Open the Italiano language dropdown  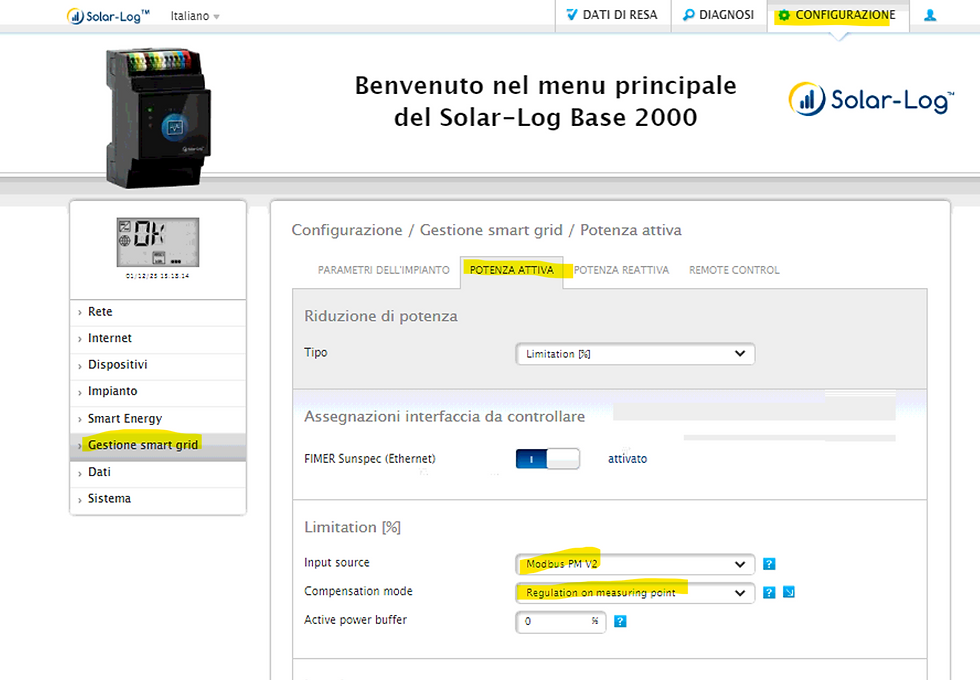tap(195, 16)
